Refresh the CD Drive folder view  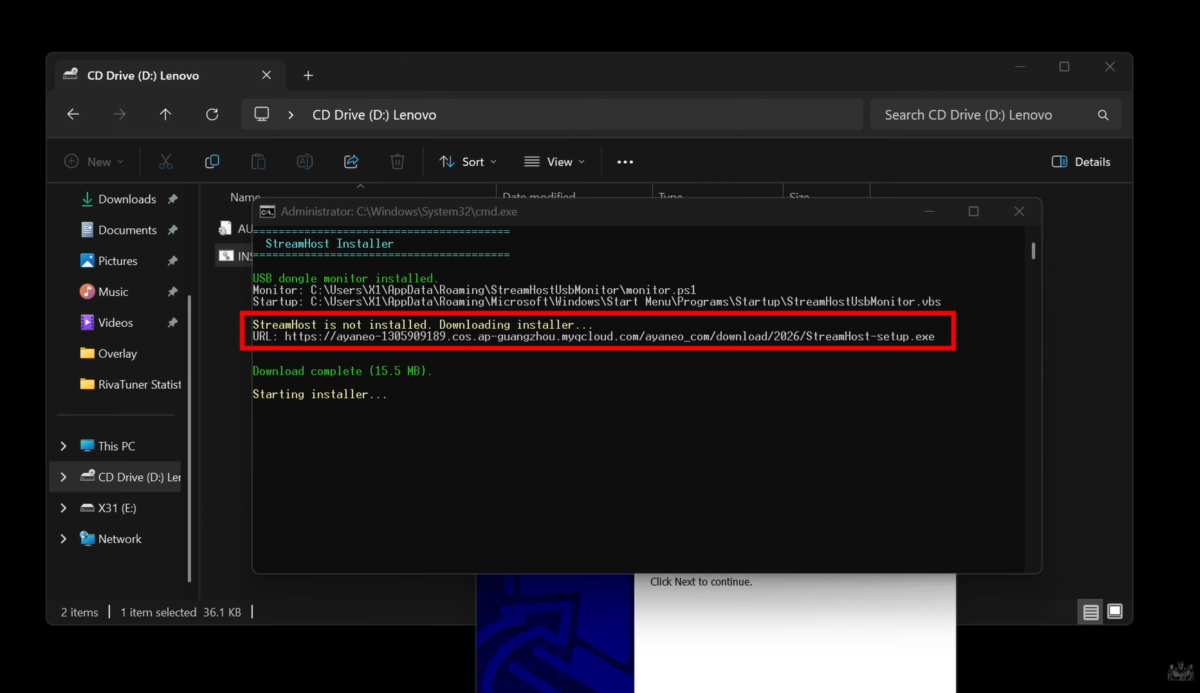212,115
